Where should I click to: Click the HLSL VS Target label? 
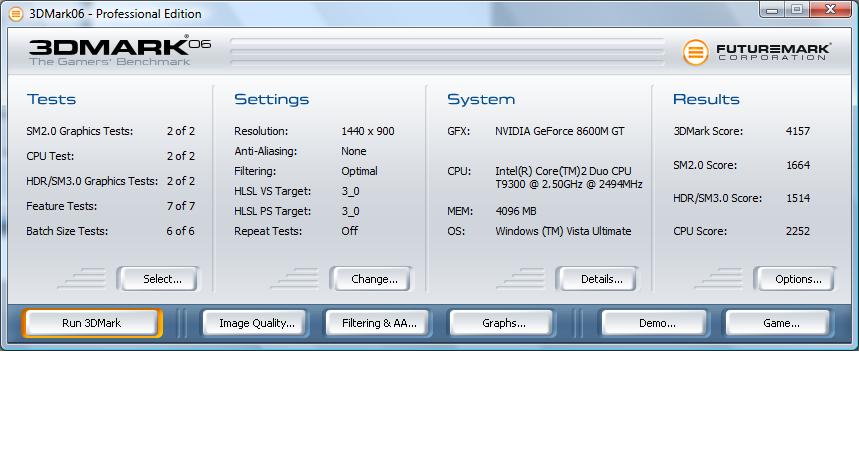[272, 191]
